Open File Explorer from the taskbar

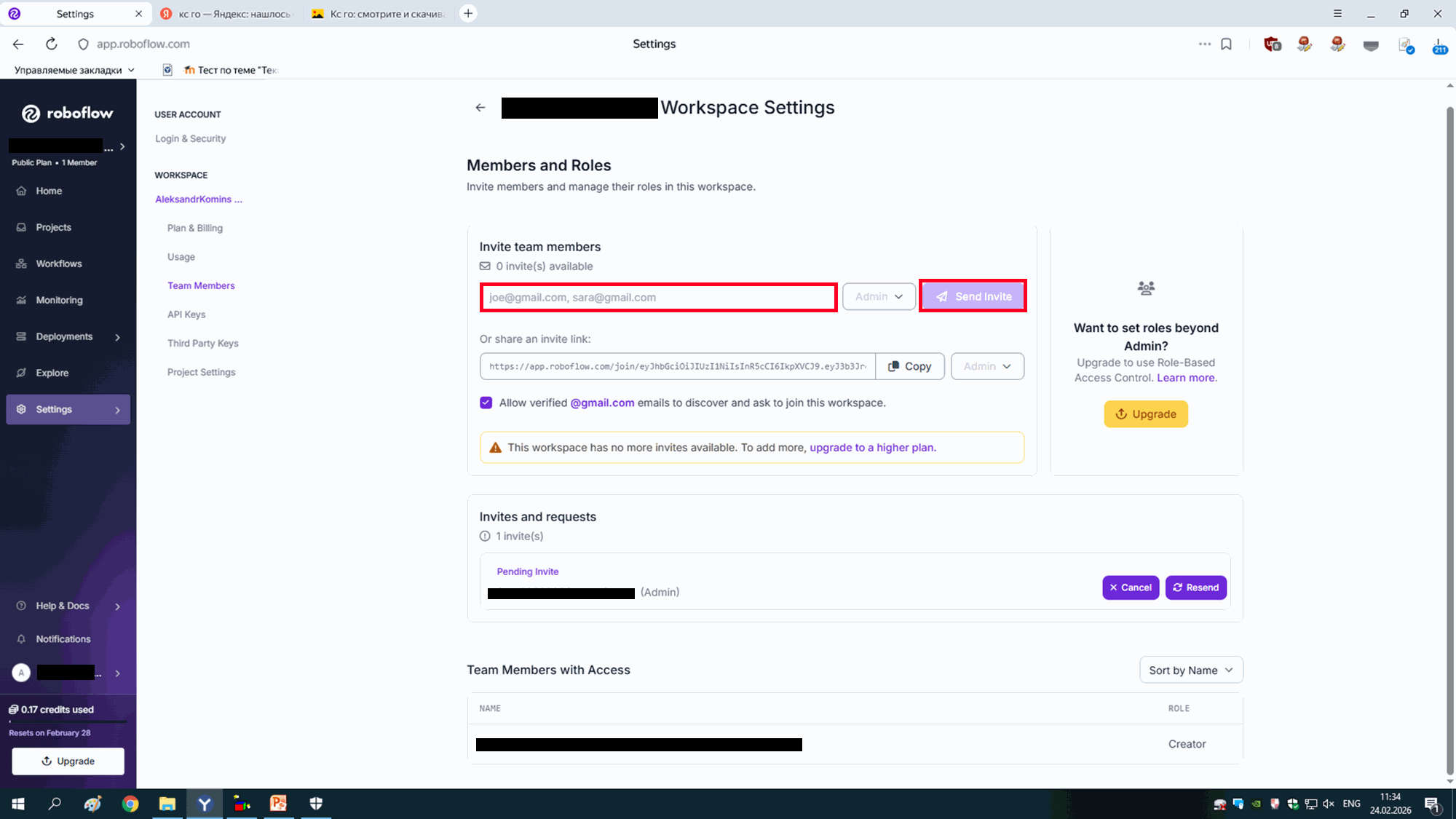pos(167,804)
